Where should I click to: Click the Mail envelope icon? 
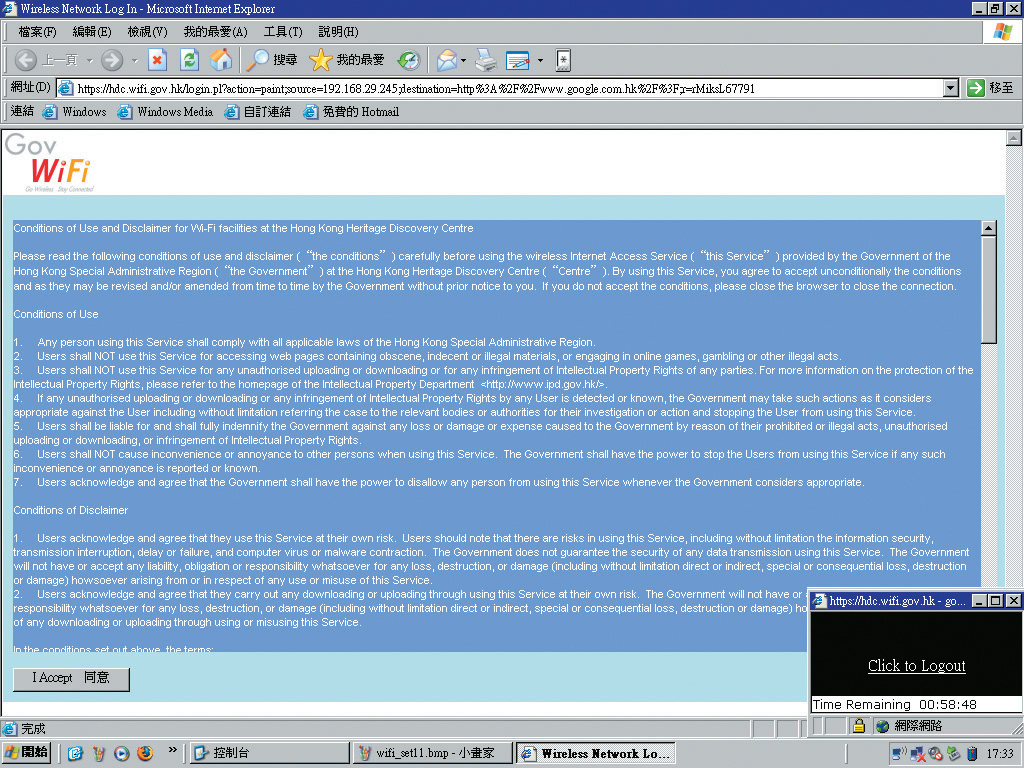coord(447,60)
